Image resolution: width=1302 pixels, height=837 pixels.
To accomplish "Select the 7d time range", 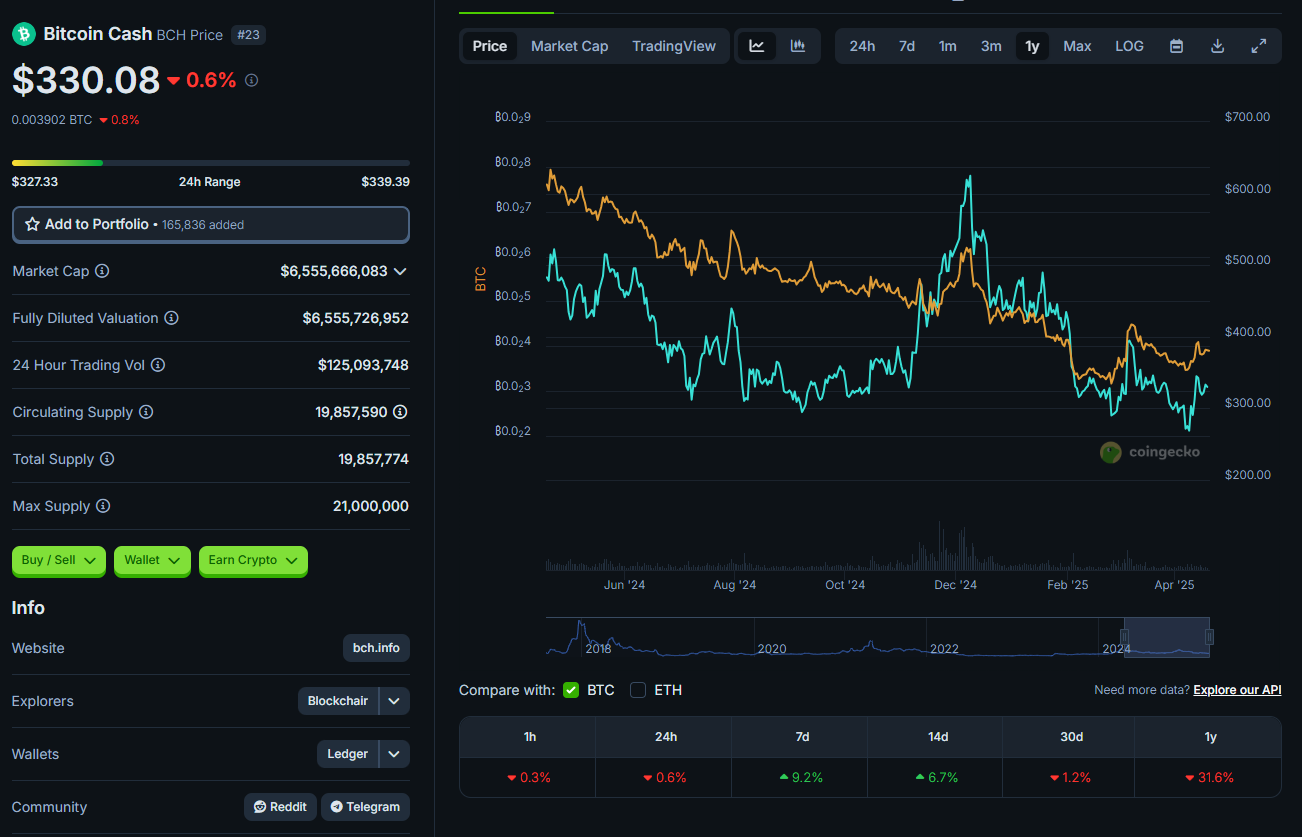I will coord(906,46).
